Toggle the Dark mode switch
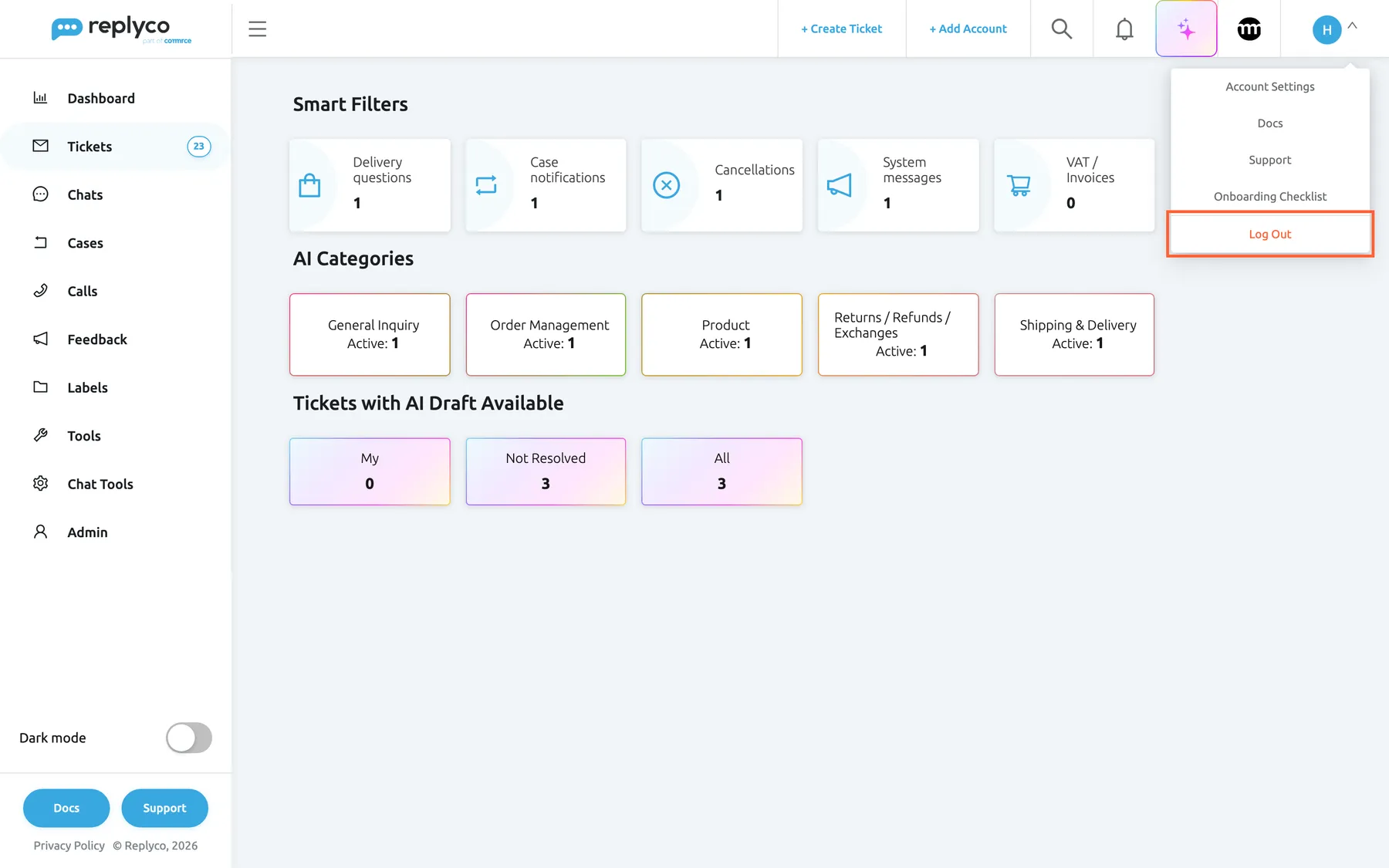 tap(189, 738)
